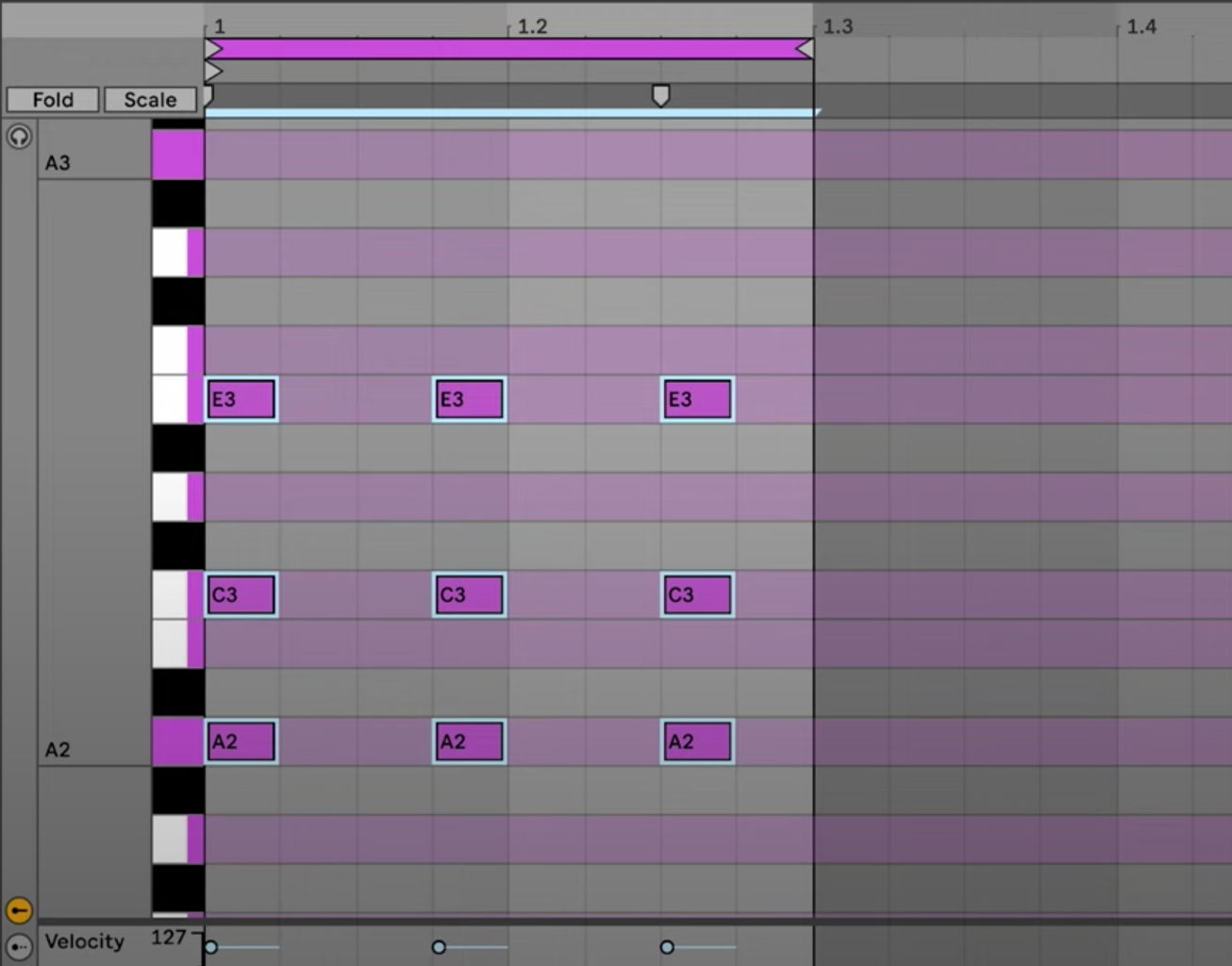
Task: Click the A3 piano key
Action: pos(178,155)
